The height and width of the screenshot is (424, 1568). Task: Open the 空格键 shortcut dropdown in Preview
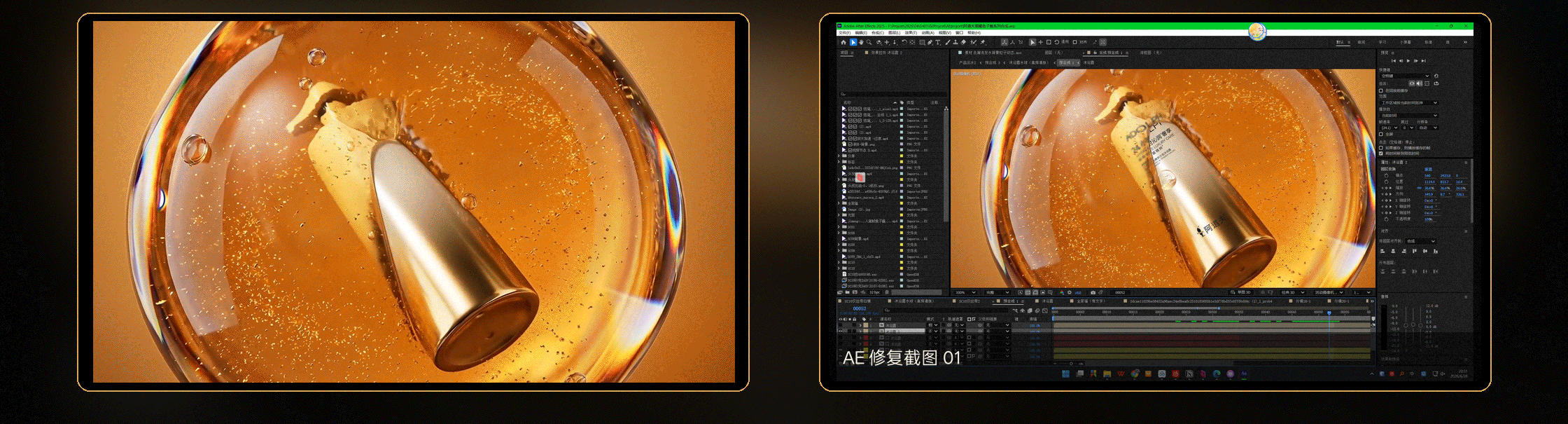1405,76
